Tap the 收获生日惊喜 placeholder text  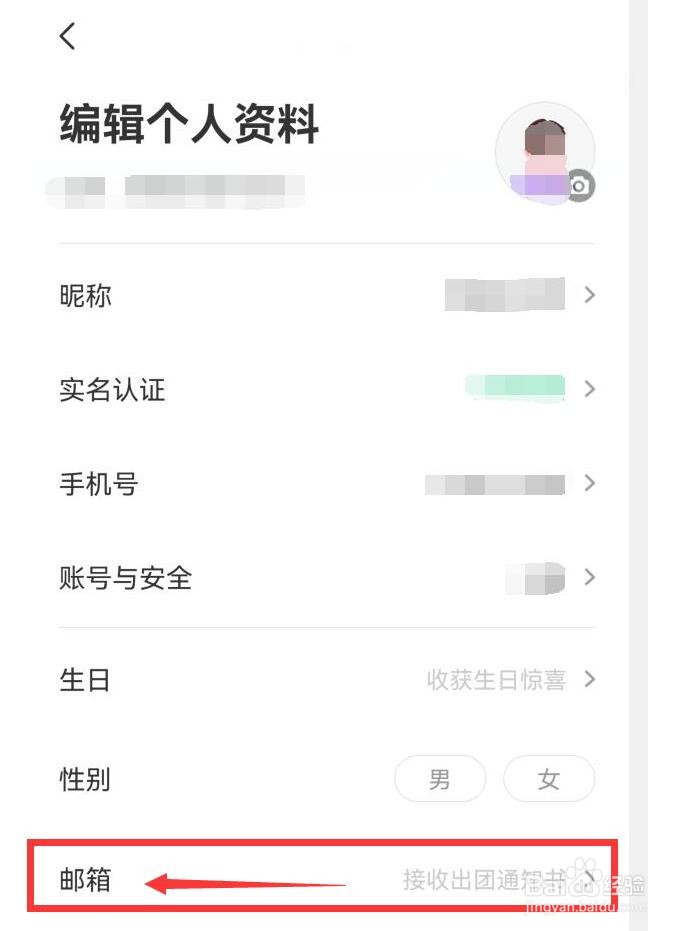coord(496,679)
